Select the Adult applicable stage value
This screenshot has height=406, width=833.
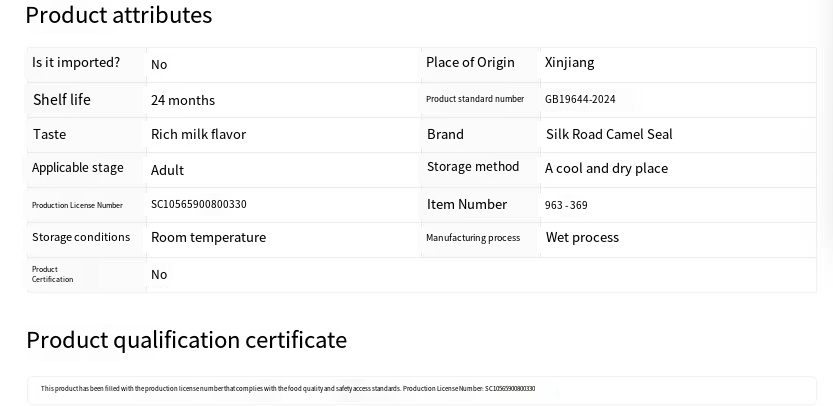pos(167,170)
